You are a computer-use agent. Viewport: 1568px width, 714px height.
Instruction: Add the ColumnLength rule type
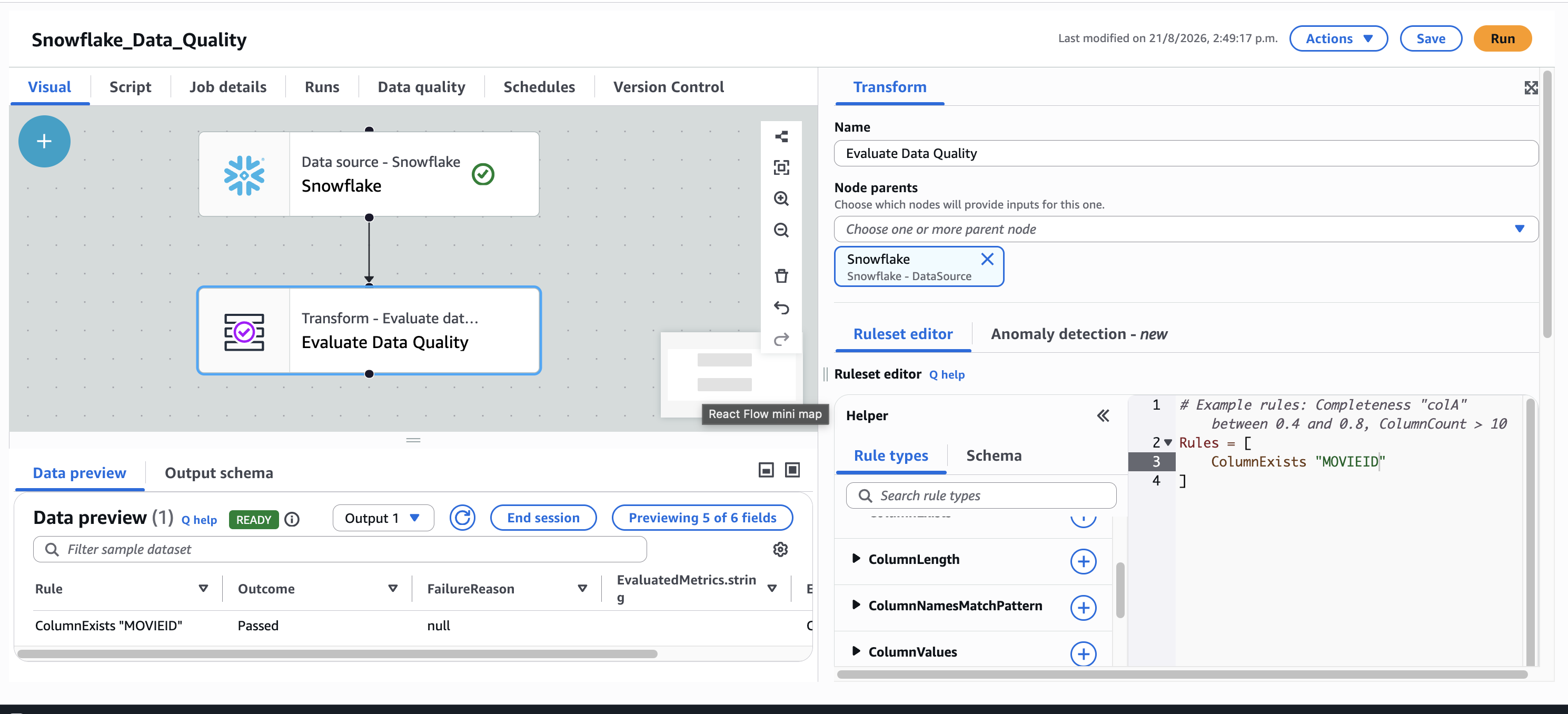click(1083, 561)
